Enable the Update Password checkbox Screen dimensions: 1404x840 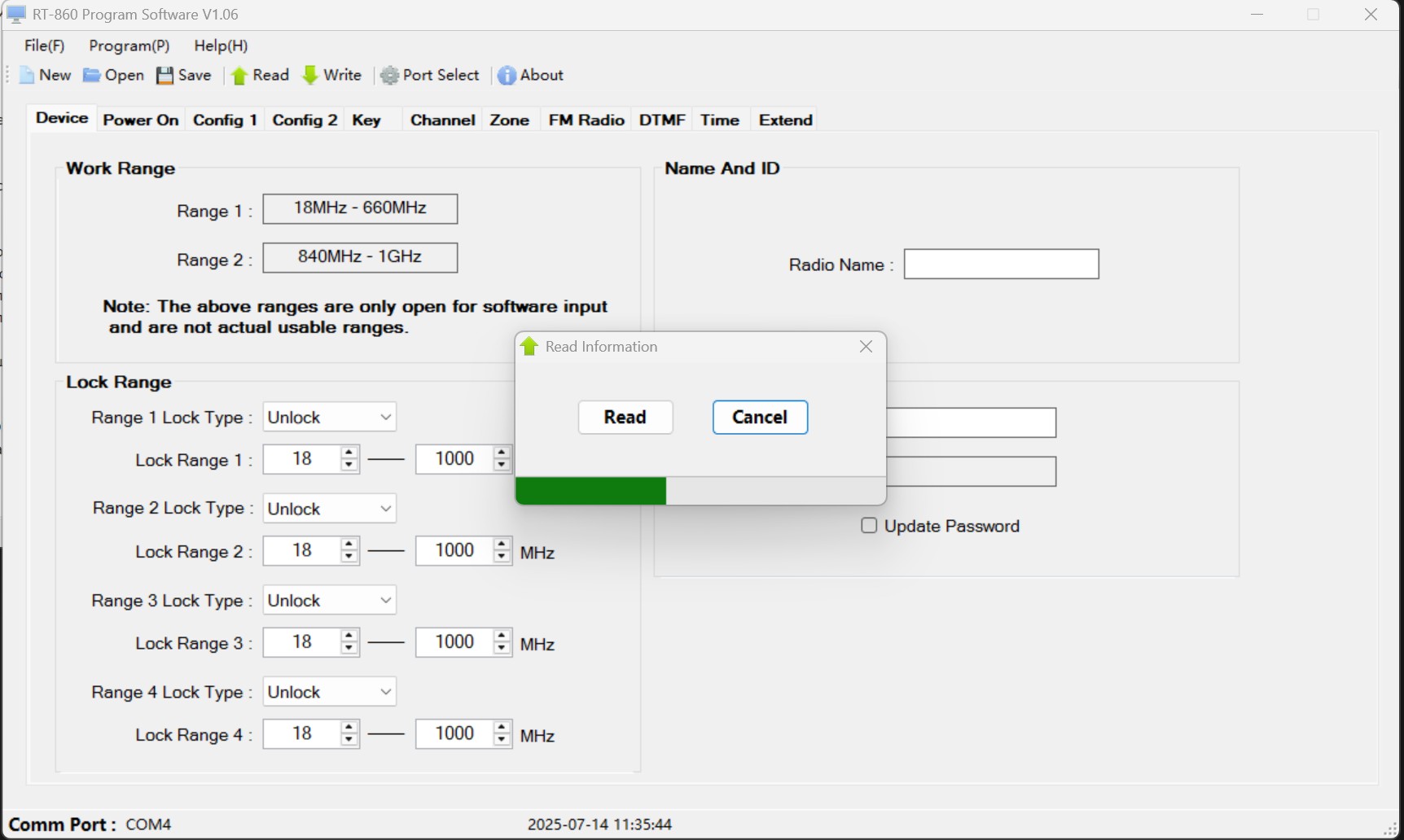click(x=869, y=526)
